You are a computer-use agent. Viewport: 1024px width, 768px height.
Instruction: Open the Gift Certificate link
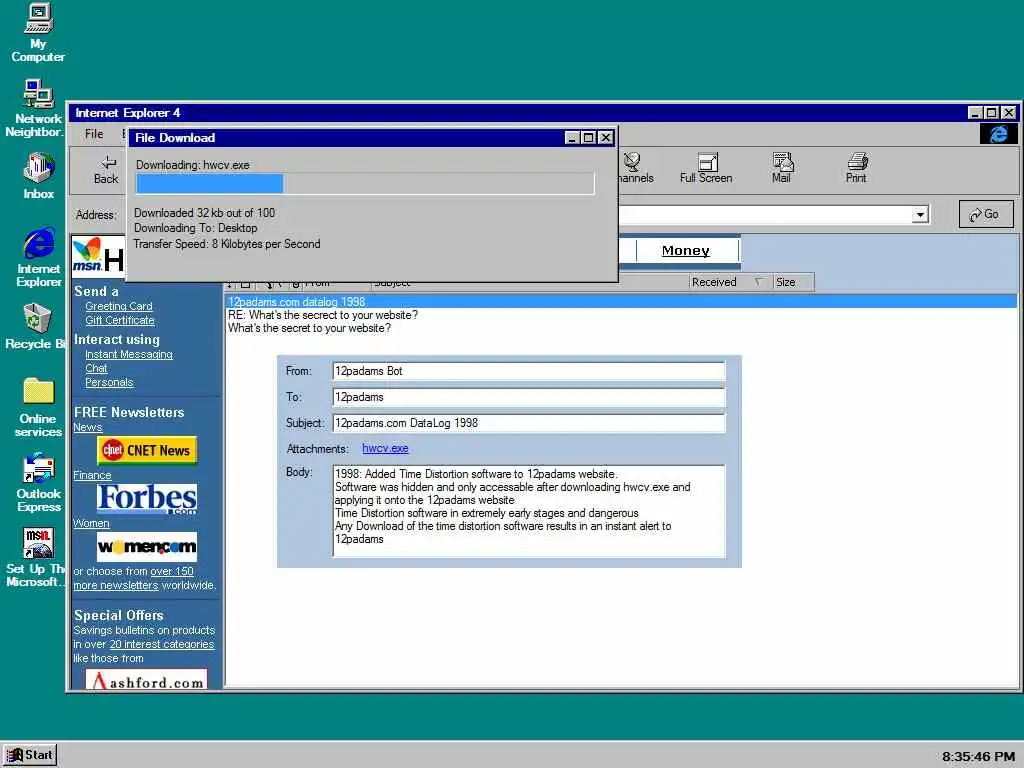click(120, 320)
